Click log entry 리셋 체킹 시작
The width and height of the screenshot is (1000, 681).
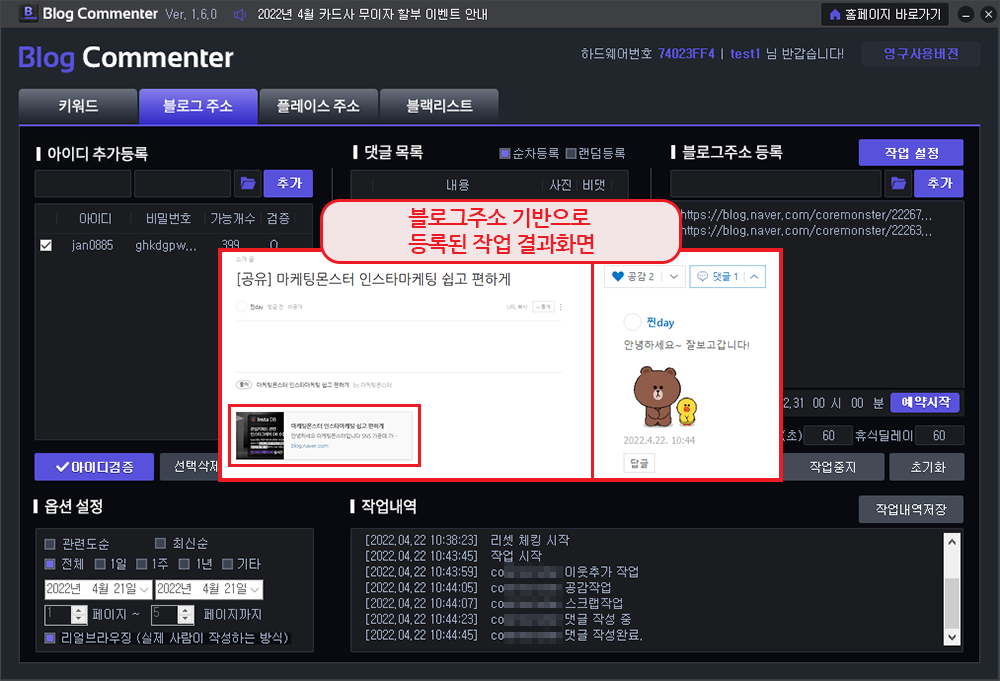(530, 540)
